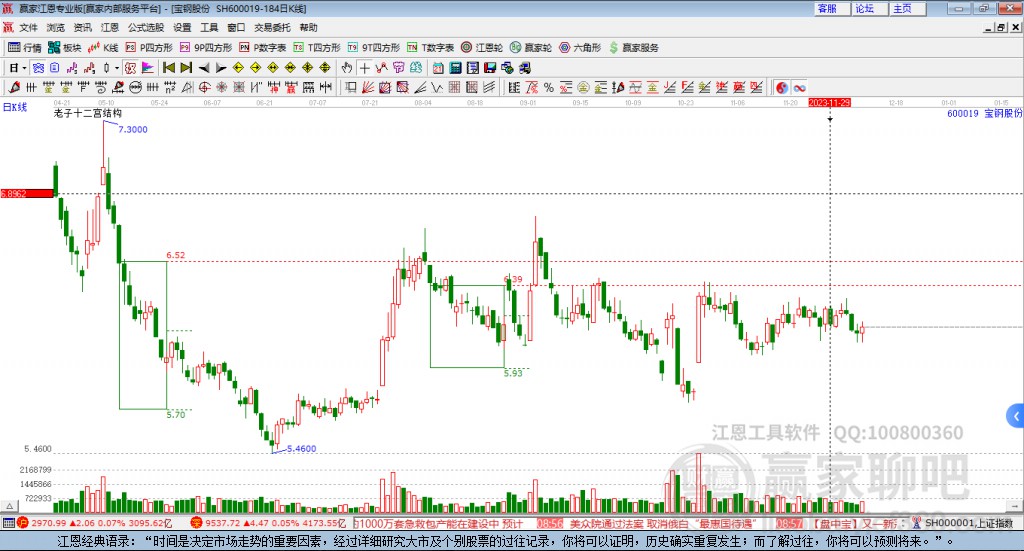This screenshot has width=1024, height=551.
Task: Open the 帮助 menu
Action: 308,27
